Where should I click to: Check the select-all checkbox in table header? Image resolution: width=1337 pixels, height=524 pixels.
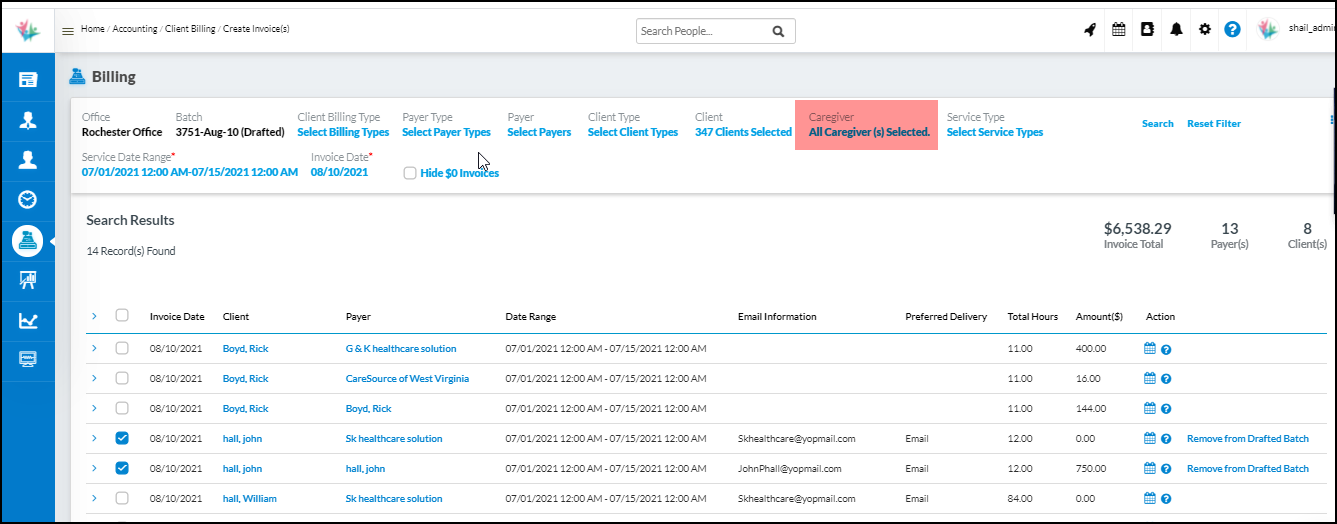point(122,316)
